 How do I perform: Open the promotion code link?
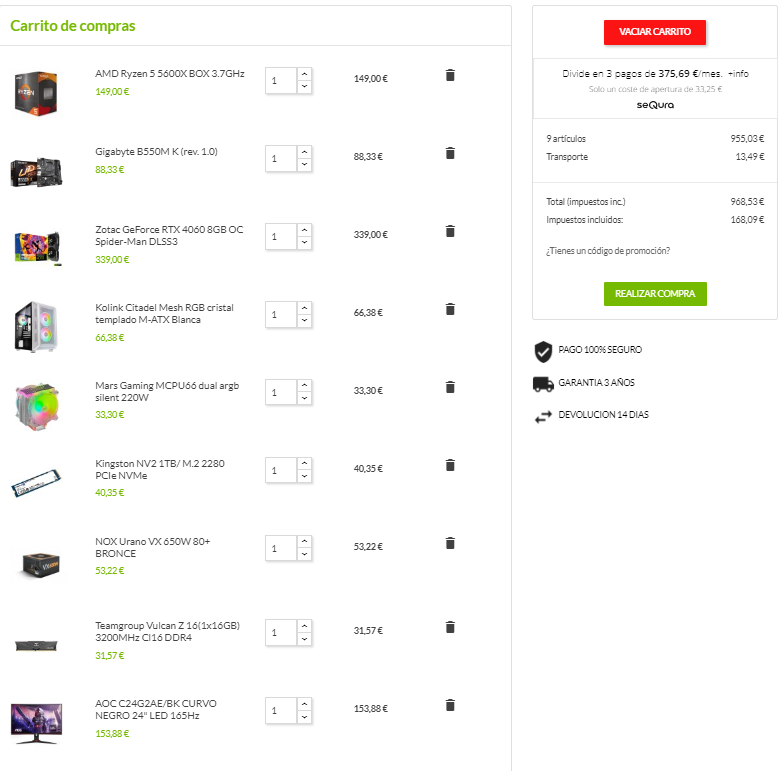[608, 251]
